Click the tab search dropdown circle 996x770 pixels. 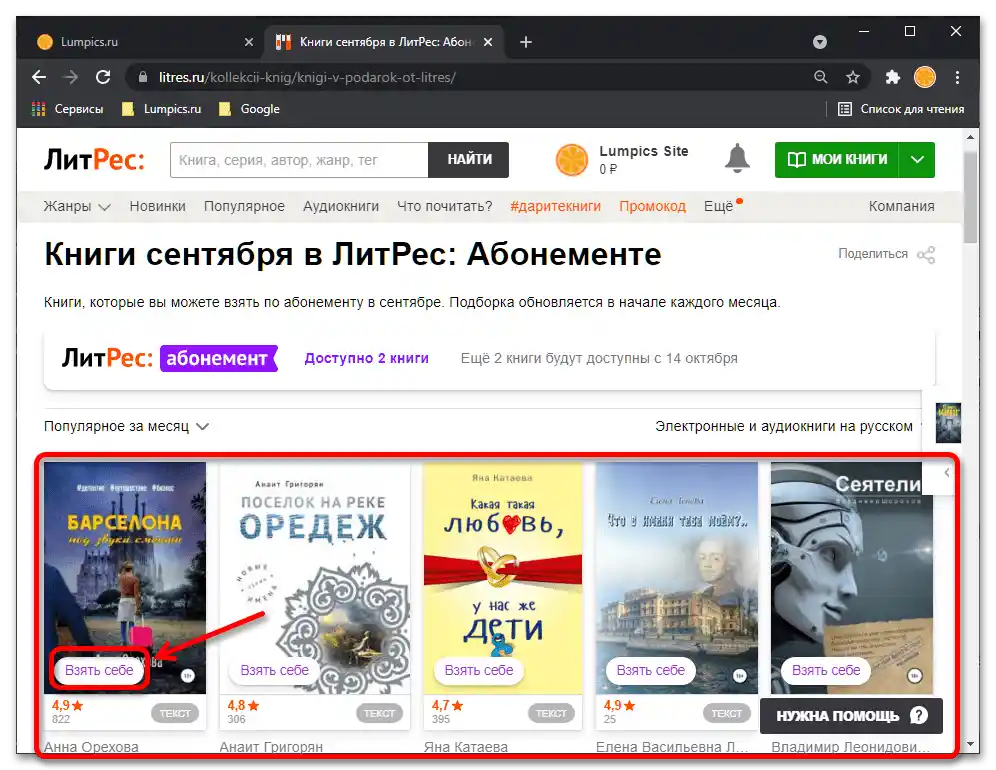(x=820, y=42)
